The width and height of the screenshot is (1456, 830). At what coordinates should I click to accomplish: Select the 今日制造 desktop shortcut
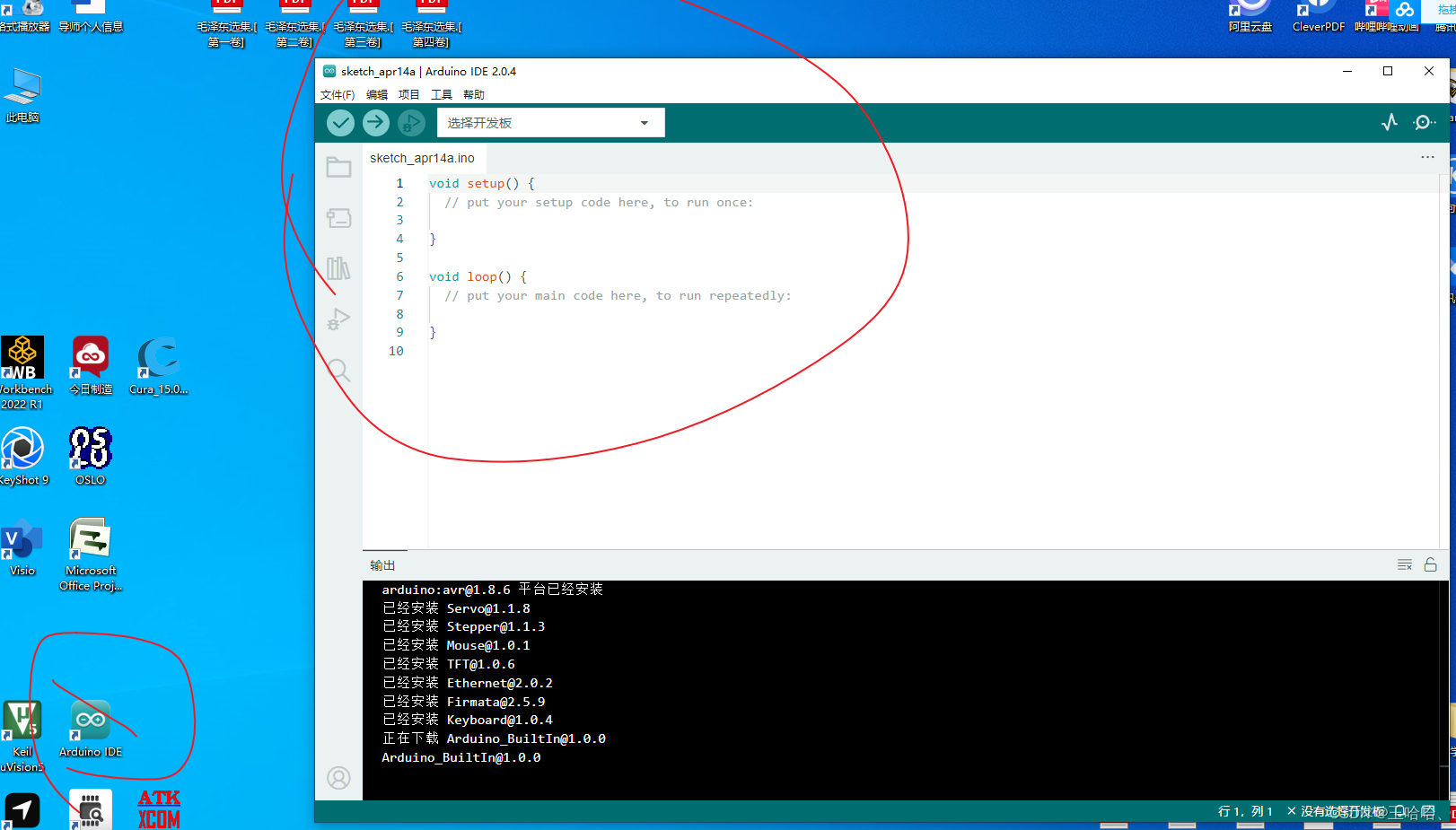point(91,366)
